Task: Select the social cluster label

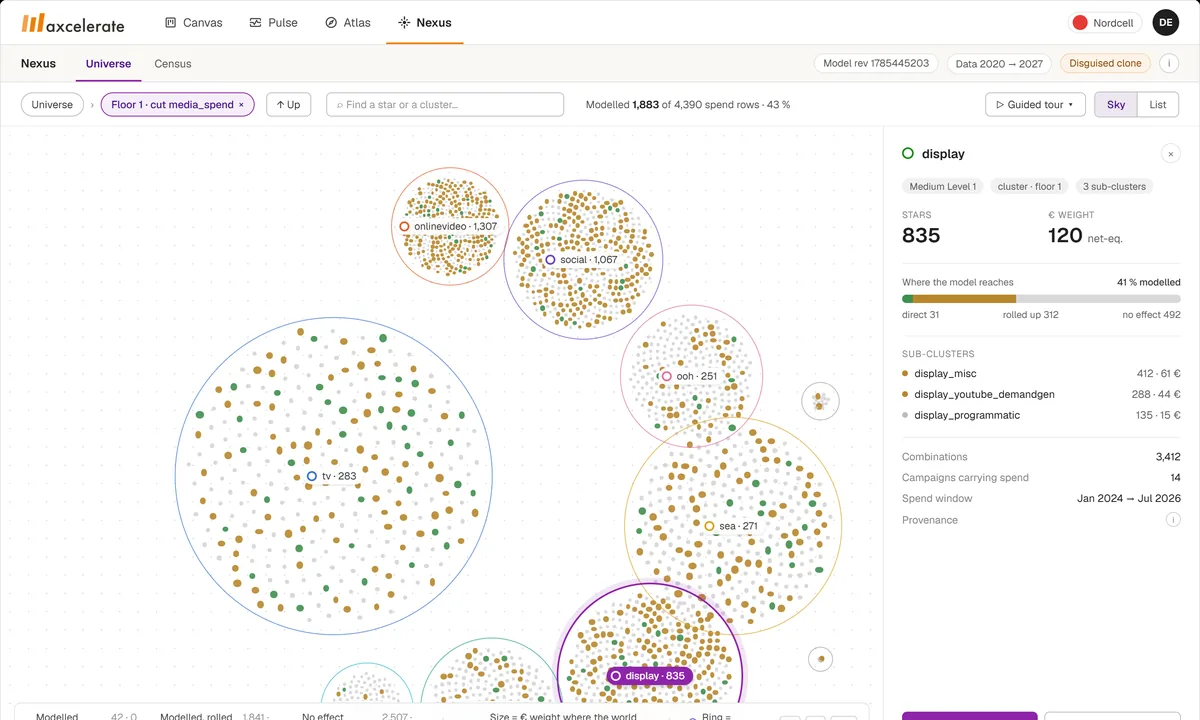Action: click(x=580, y=260)
